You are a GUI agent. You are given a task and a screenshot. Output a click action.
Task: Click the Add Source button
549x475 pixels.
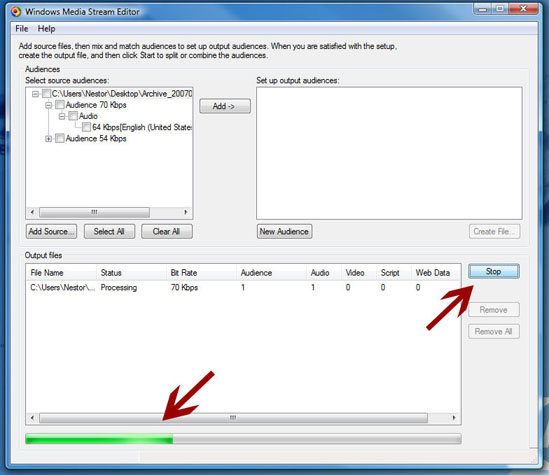51,231
